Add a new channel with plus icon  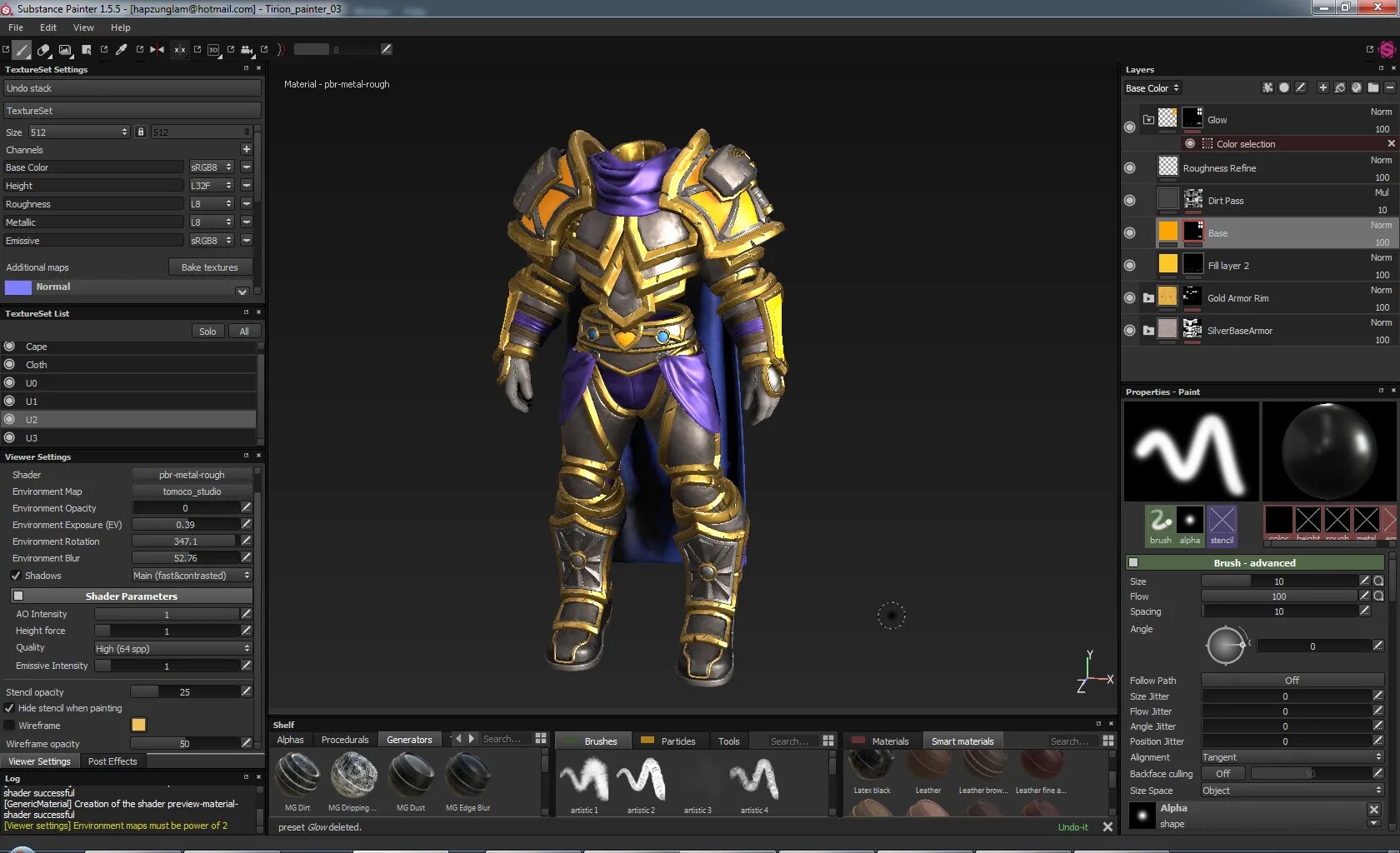(247, 149)
